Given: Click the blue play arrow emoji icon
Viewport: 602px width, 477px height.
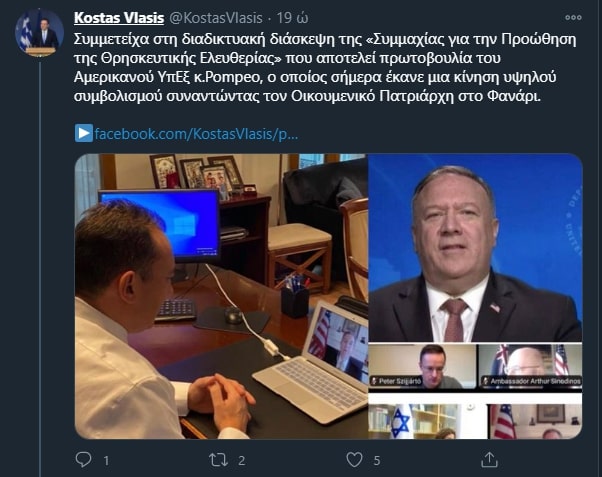Looking at the screenshot, I should pos(84,133).
